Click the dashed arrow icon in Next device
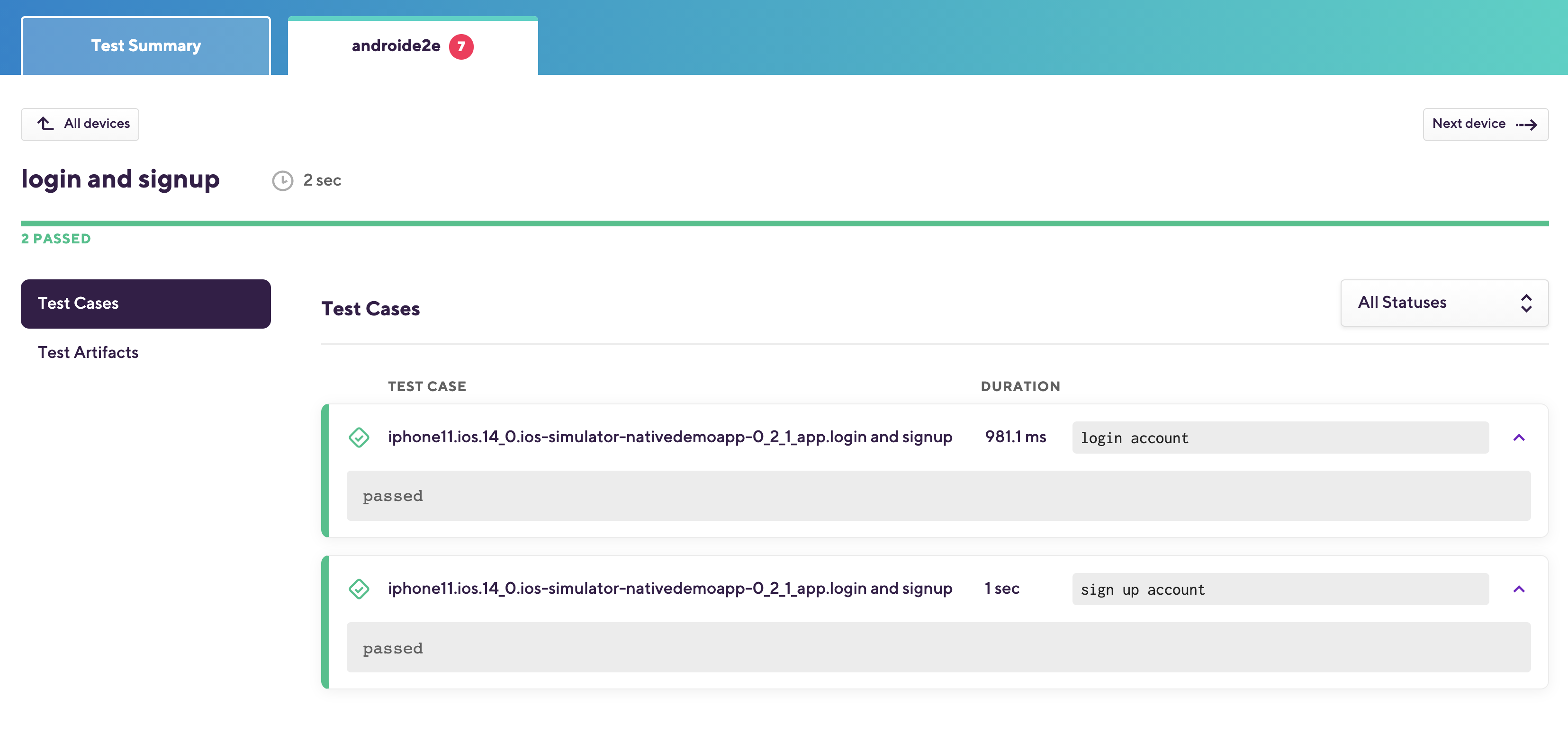This screenshot has height=733, width=1568. click(1526, 125)
